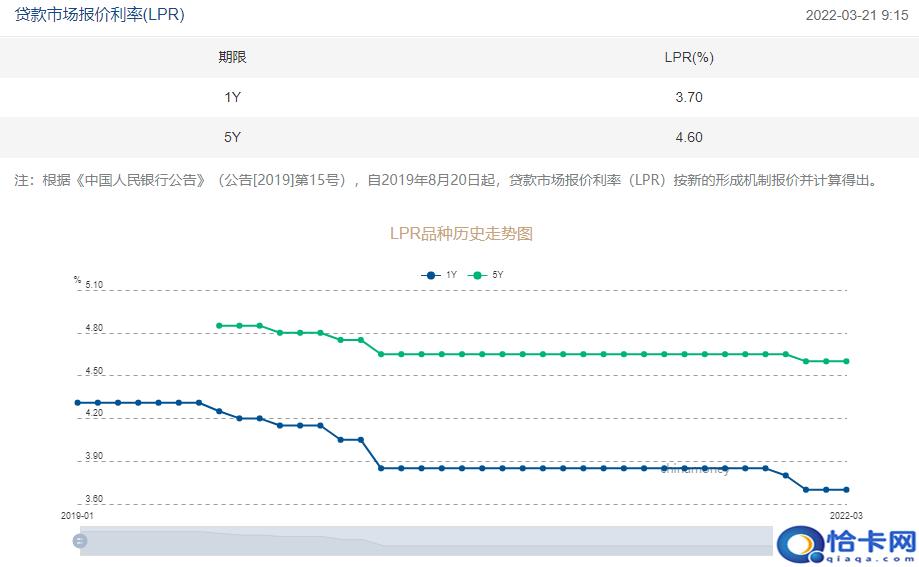Click the LPR品种历史走势图 chart title
Image resolution: width=919 pixels, height=567 pixels.
[461, 233]
